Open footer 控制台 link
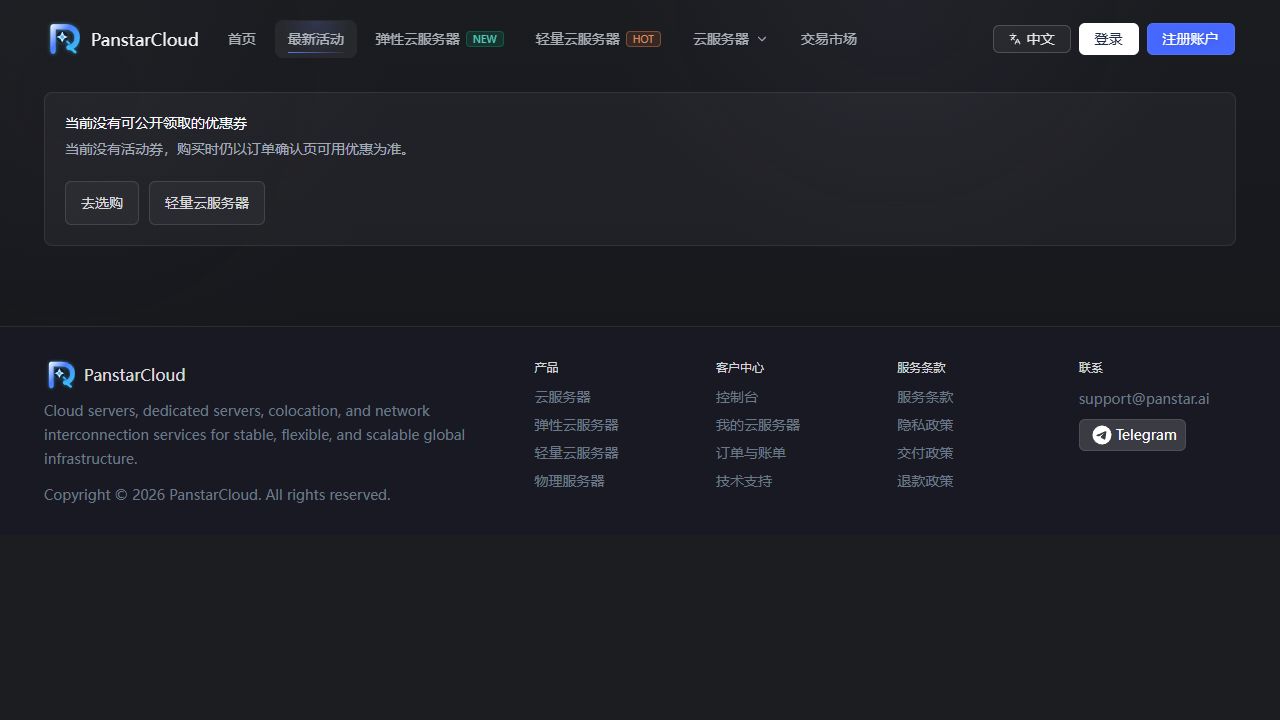Screen dimensions: 1280x720 pyautogui.click(x=737, y=397)
